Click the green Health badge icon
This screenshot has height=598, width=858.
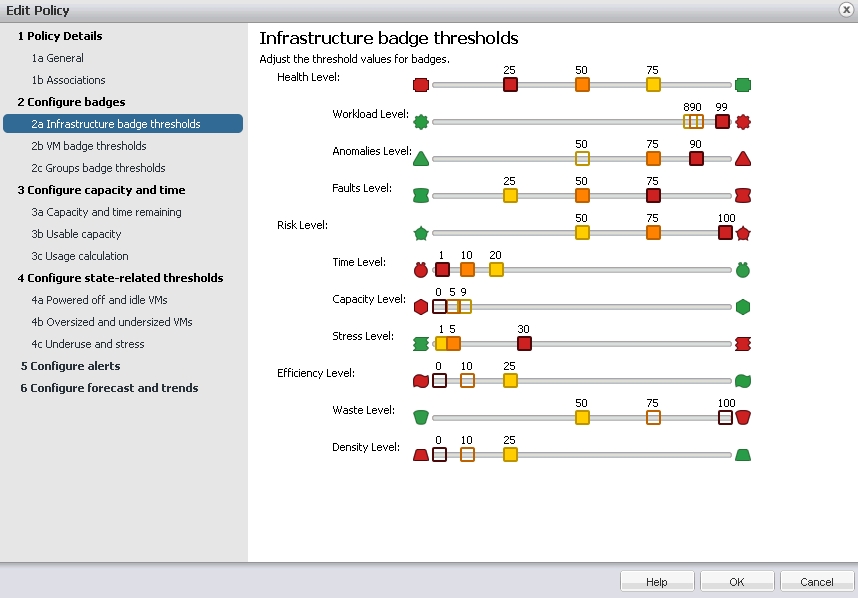tap(743, 85)
